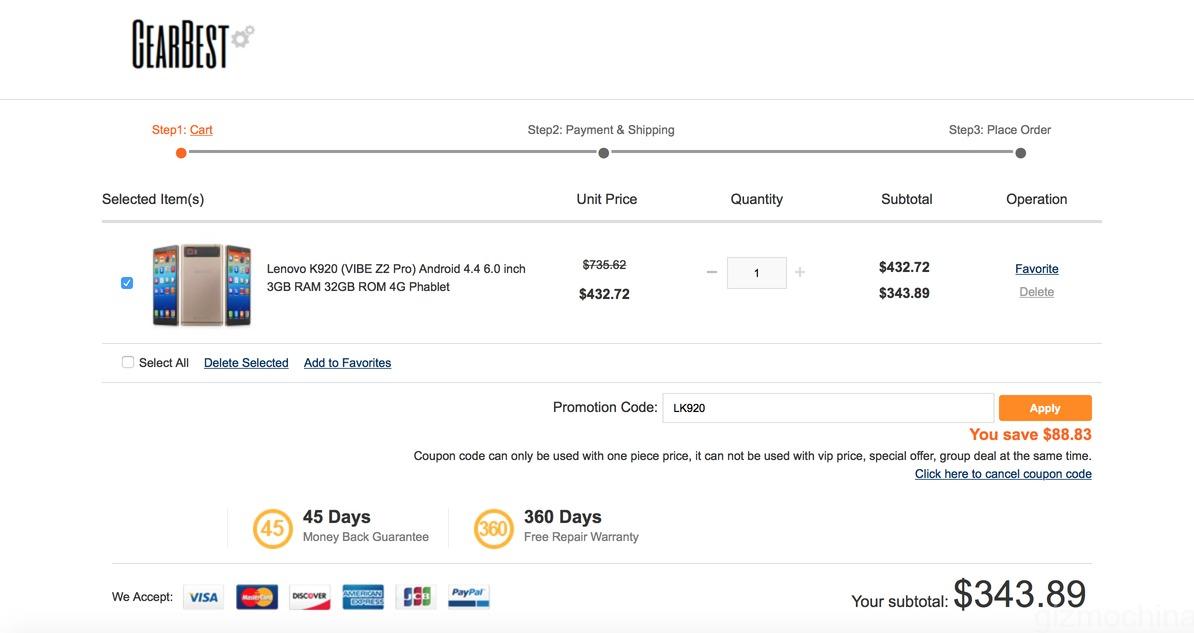Click the JCB card icon
The height and width of the screenshot is (633, 1194).
tap(416, 597)
